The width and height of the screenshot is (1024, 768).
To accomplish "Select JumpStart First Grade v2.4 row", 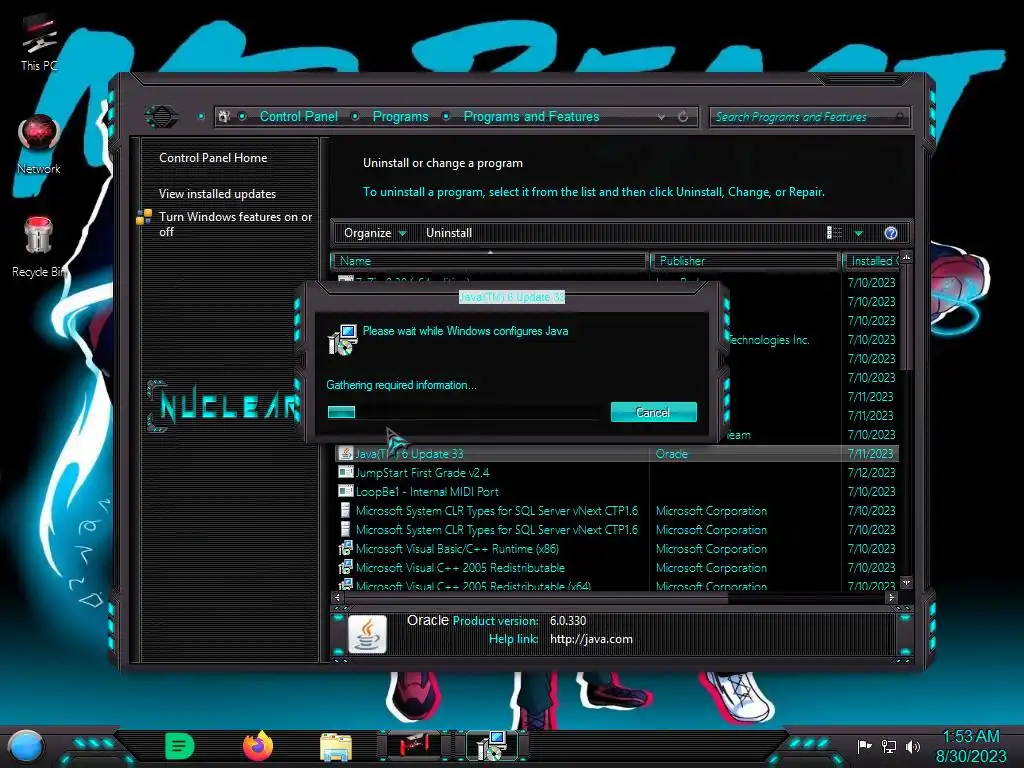I will click(x=616, y=472).
